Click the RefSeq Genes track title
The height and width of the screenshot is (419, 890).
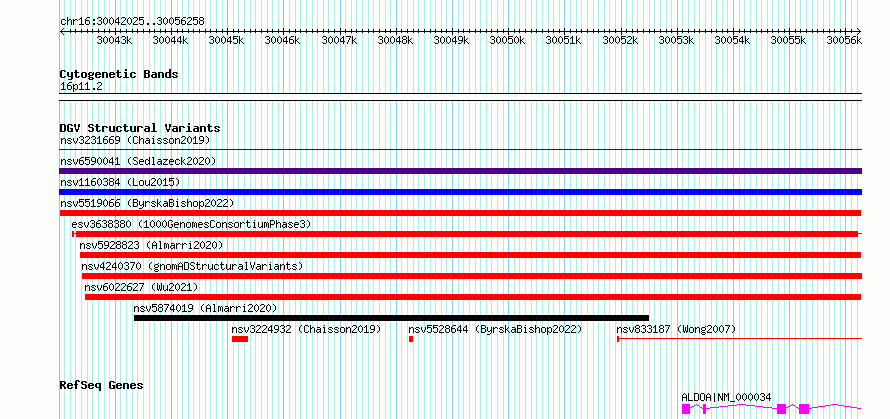pyautogui.click(x=101, y=386)
